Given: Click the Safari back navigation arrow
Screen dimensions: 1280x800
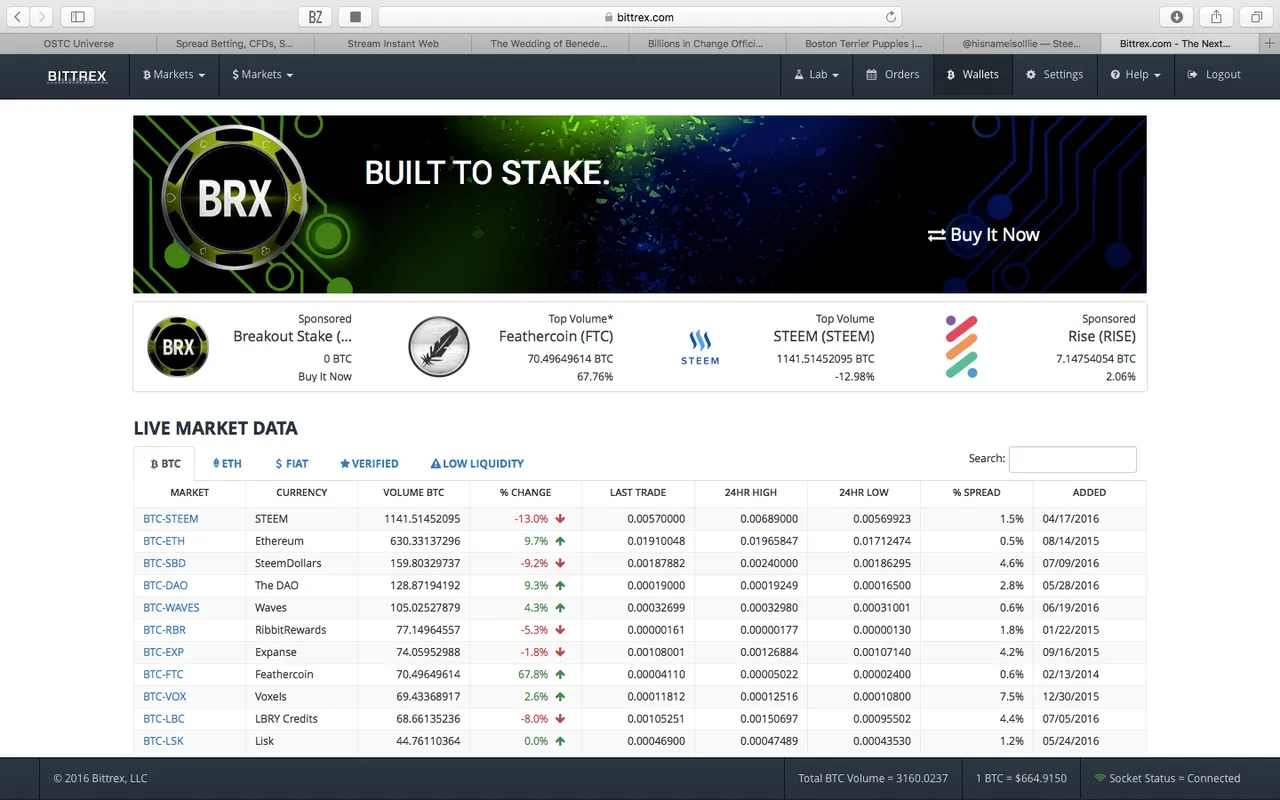Looking at the screenshot, I should [17, 17].
